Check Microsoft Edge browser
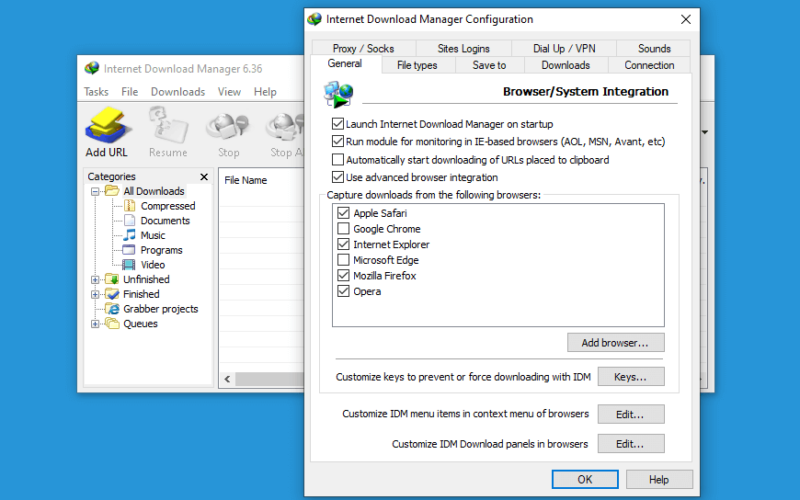This screenshot has width=800, height=500. 343,260
